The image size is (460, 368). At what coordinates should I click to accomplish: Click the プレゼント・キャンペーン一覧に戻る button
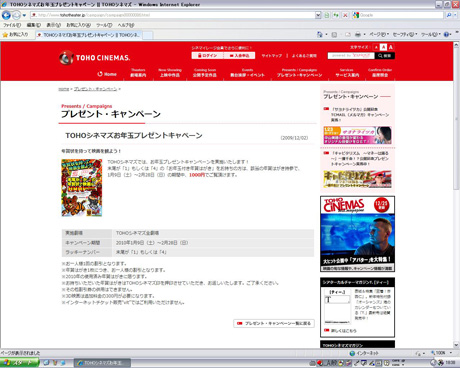pyautogui.click(x=274, y=323)
